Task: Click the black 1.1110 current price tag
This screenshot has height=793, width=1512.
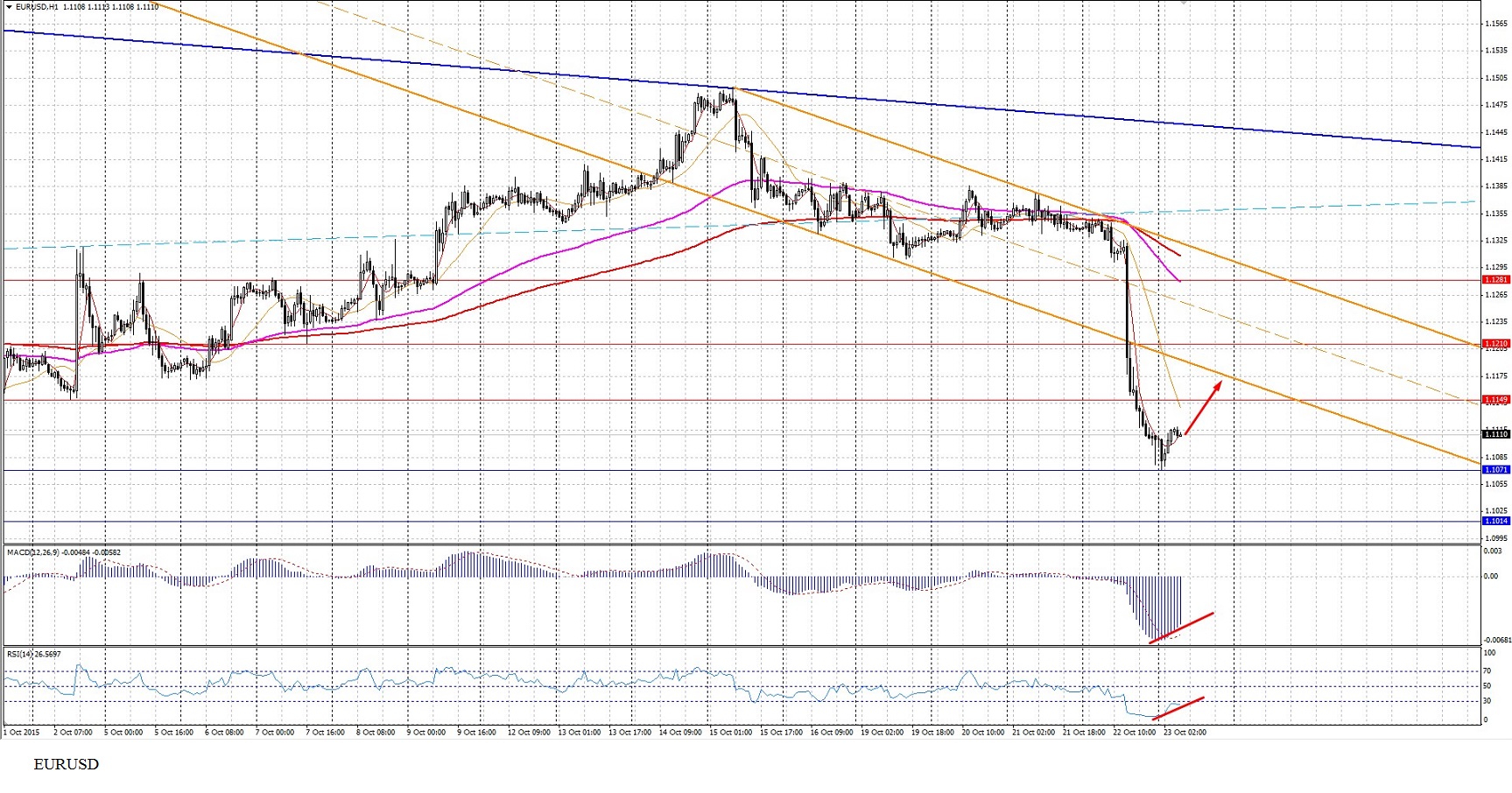Action: pyautogui.click(x=1495, y=434)
